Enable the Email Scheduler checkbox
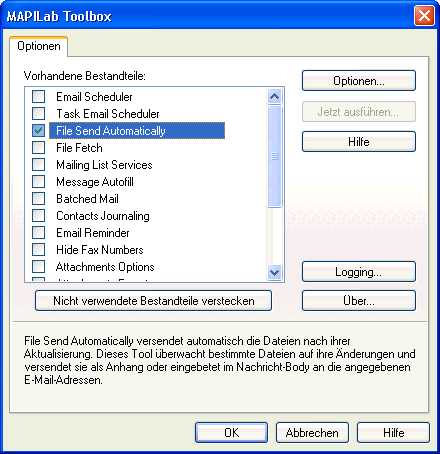This screenshot has width=440, height=454. pos(38,97)
